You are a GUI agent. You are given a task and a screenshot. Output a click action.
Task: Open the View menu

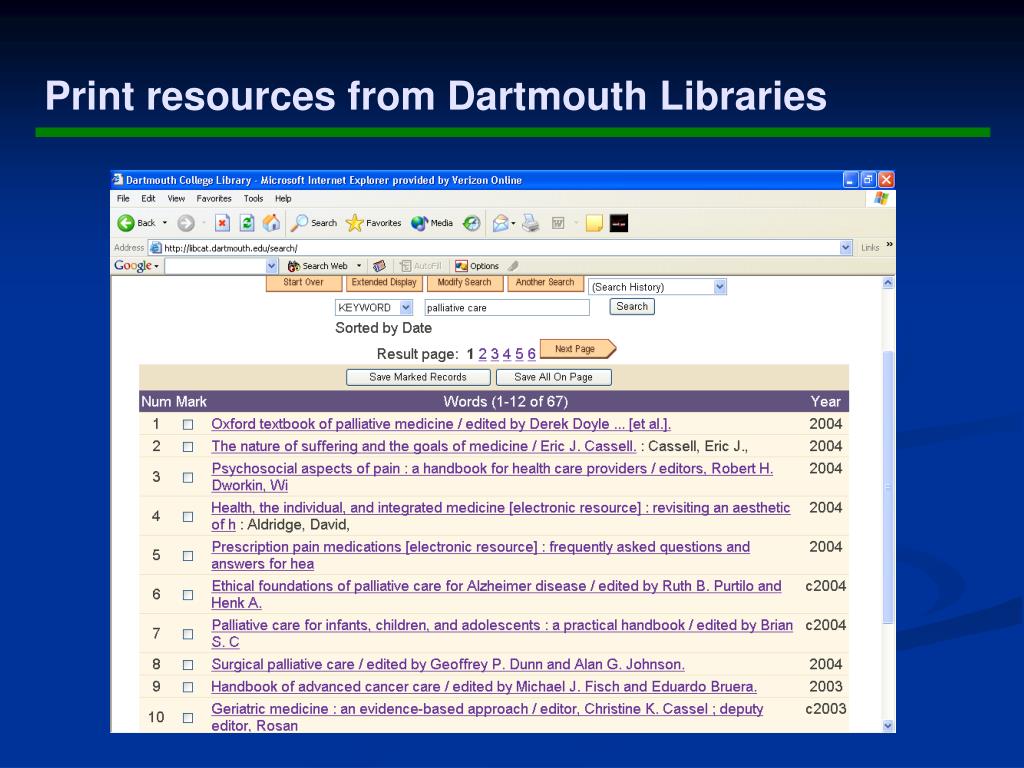(x=176, y=199)
